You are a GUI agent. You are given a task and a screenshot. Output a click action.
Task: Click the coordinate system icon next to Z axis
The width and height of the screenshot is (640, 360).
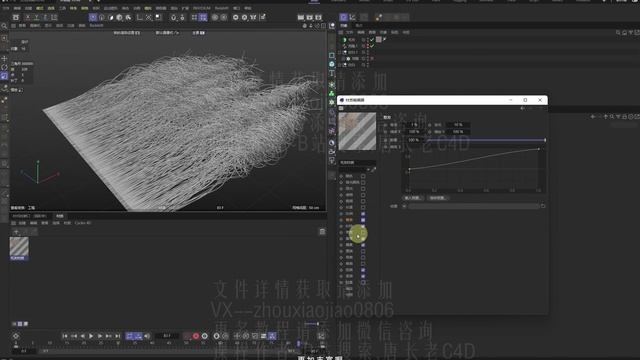click(x=54, y=17)
